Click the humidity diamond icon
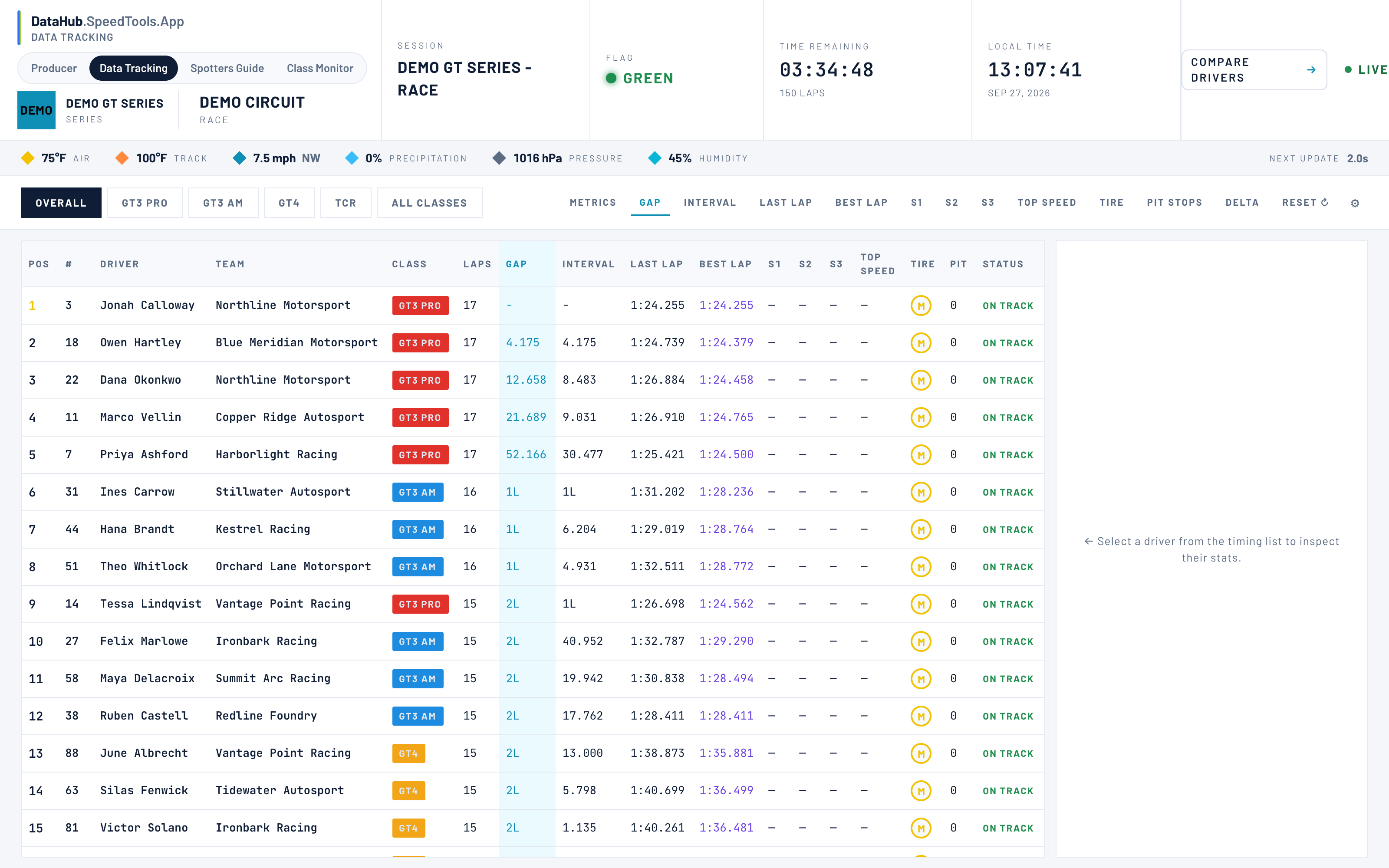This screenshot has width=1389, height=868. 654,158
